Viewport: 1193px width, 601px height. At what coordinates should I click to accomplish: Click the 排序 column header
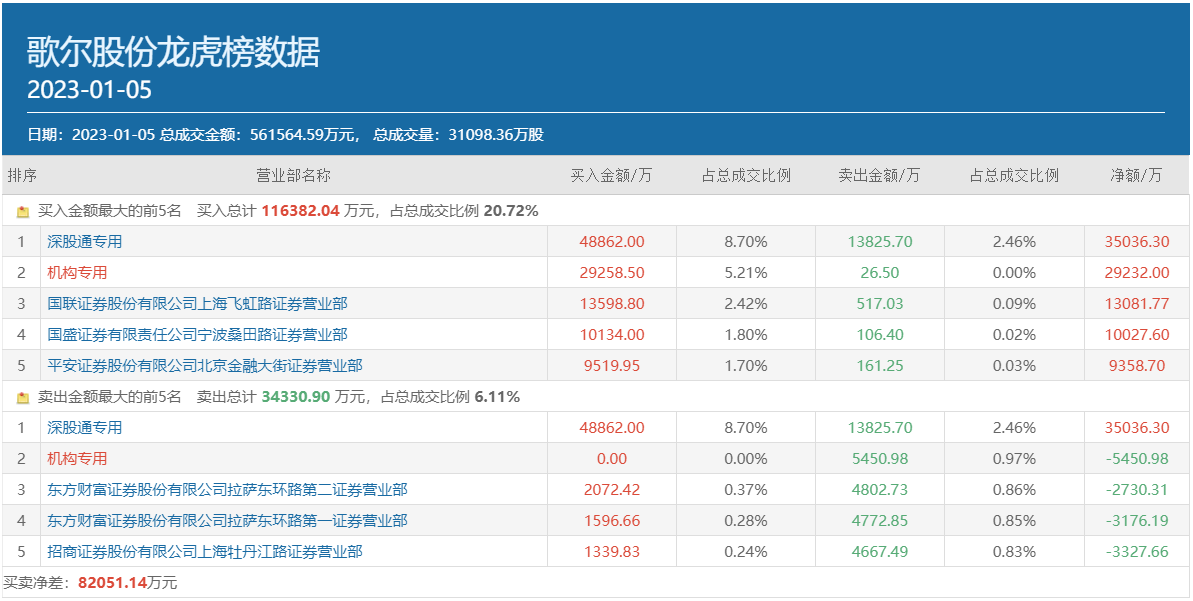click(x=22, y=176)
